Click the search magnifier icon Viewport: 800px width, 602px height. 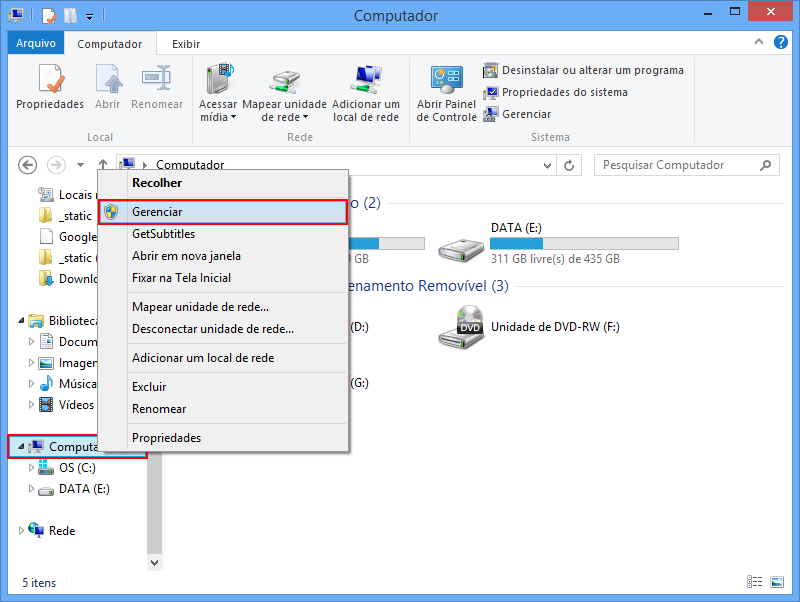(765, 165)
